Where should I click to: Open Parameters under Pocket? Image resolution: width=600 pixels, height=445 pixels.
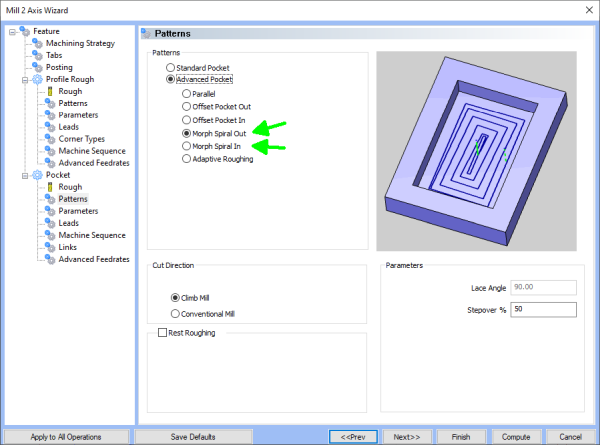(x=78, y=211)
